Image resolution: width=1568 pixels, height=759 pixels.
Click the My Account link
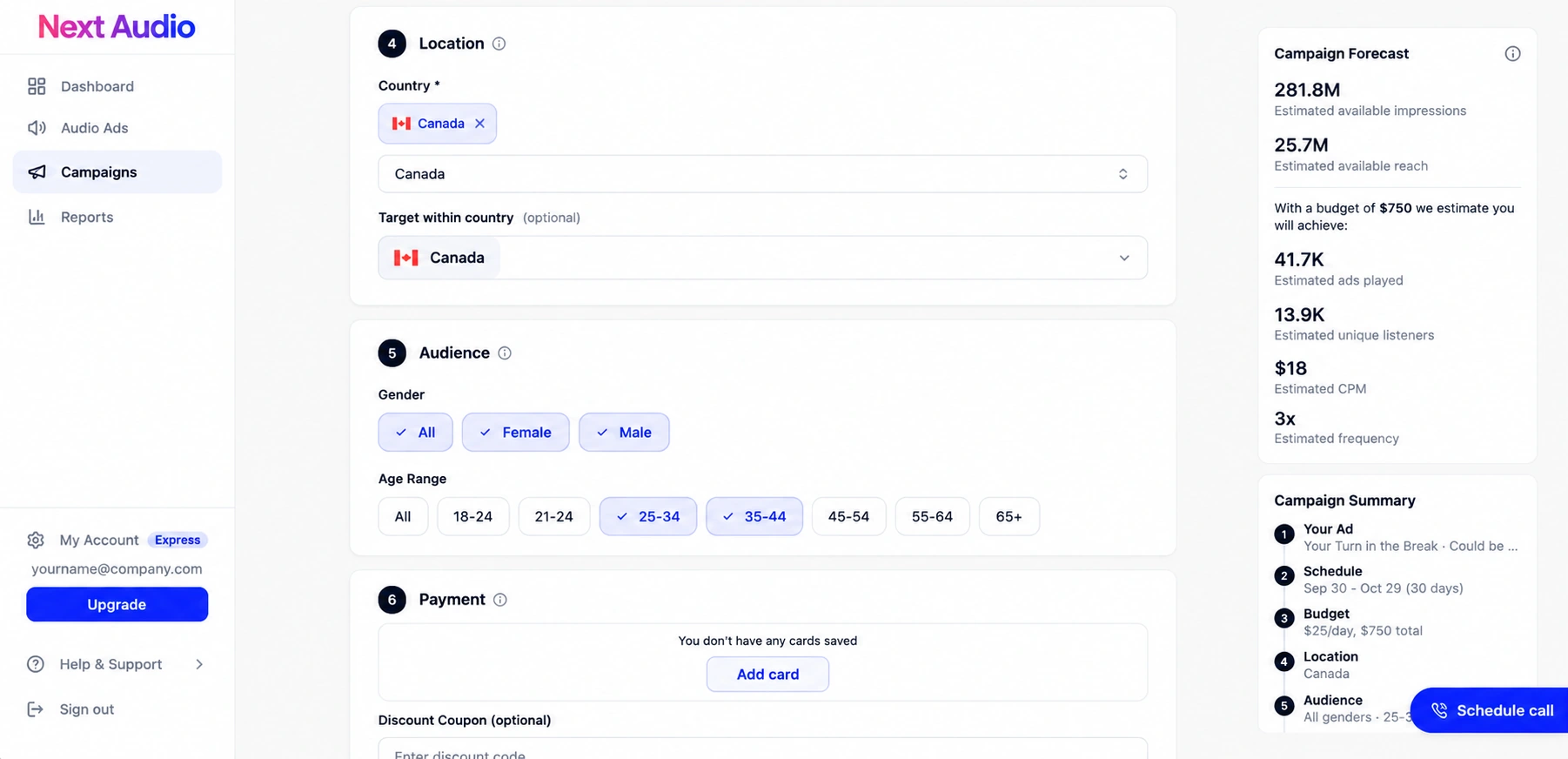pyautogui.click(x=99, y=540)
